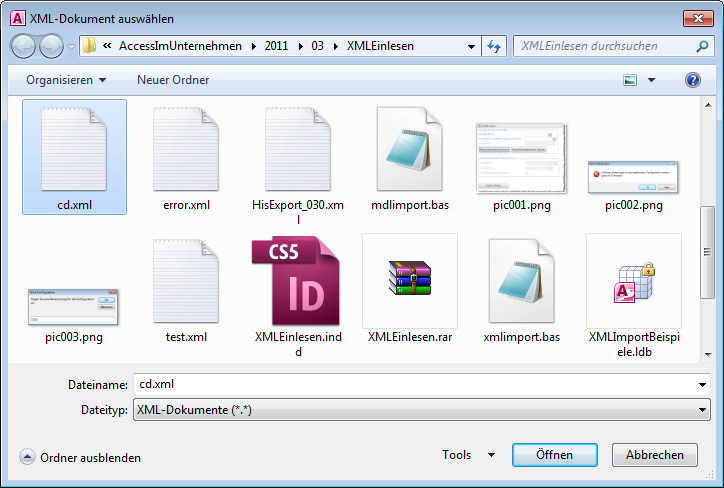Click the error.xml file icon
The image size is (724, 488).
click(x=185, y=149)
